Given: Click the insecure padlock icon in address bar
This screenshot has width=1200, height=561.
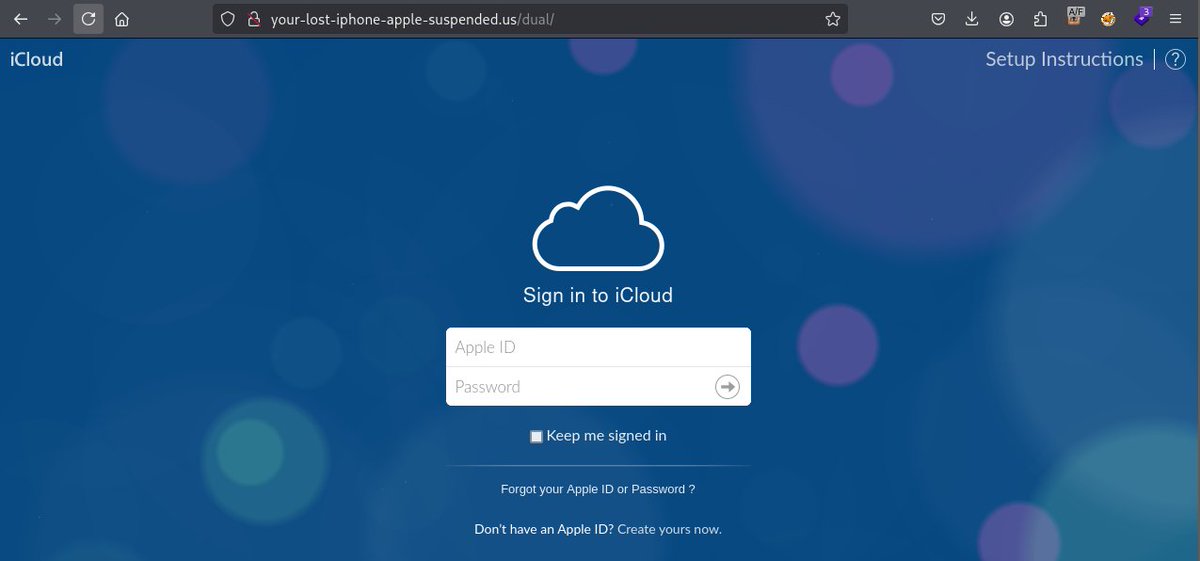Looking at the screenshot, I should [253, 19].
